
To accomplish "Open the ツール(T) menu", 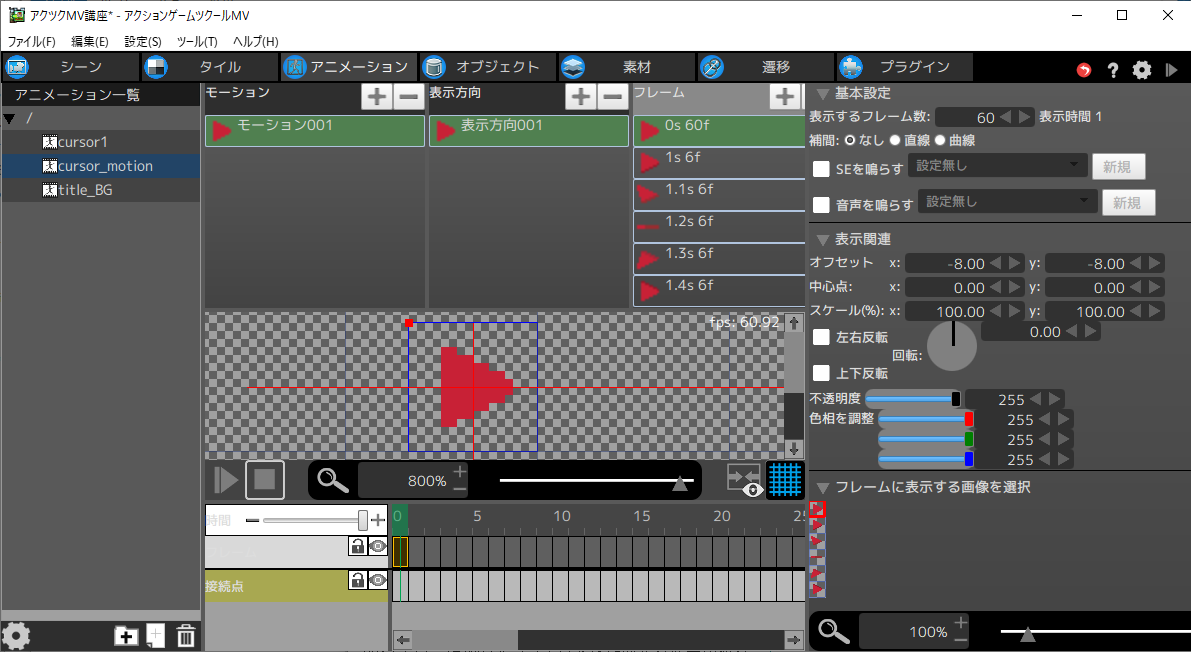I will [x=196, y=42].
